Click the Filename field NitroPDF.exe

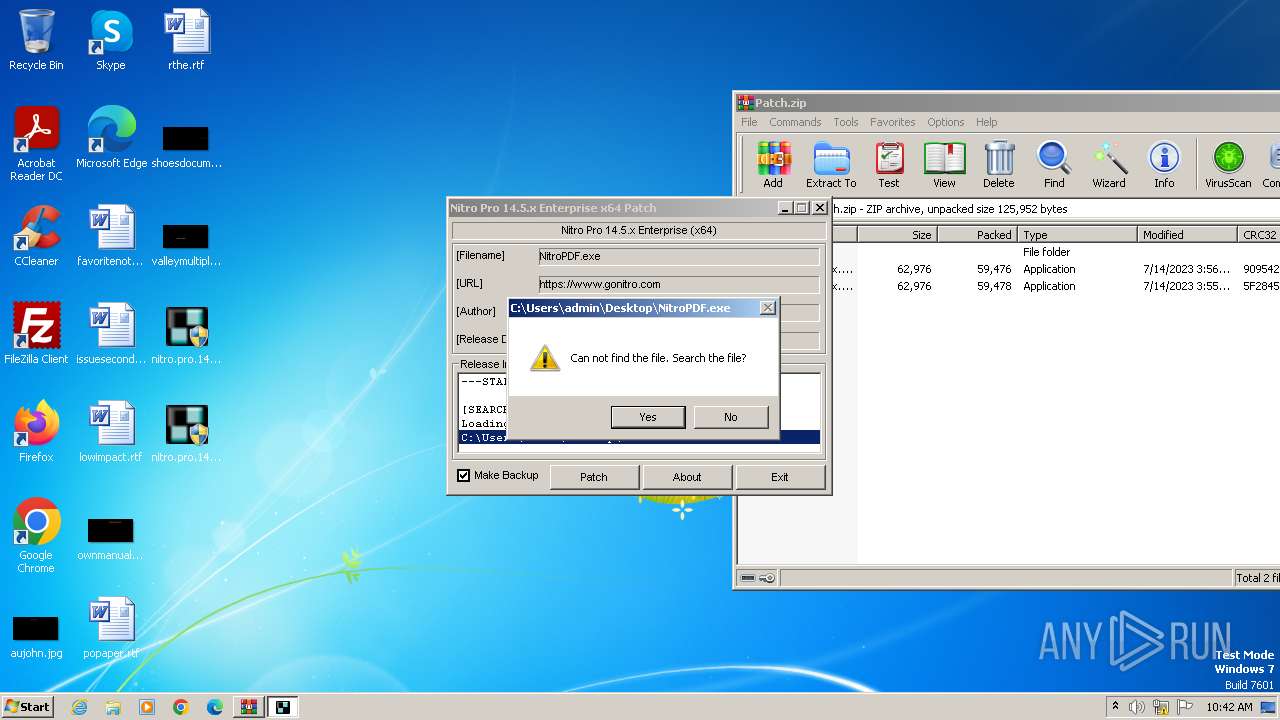click(x=678, y=256)
